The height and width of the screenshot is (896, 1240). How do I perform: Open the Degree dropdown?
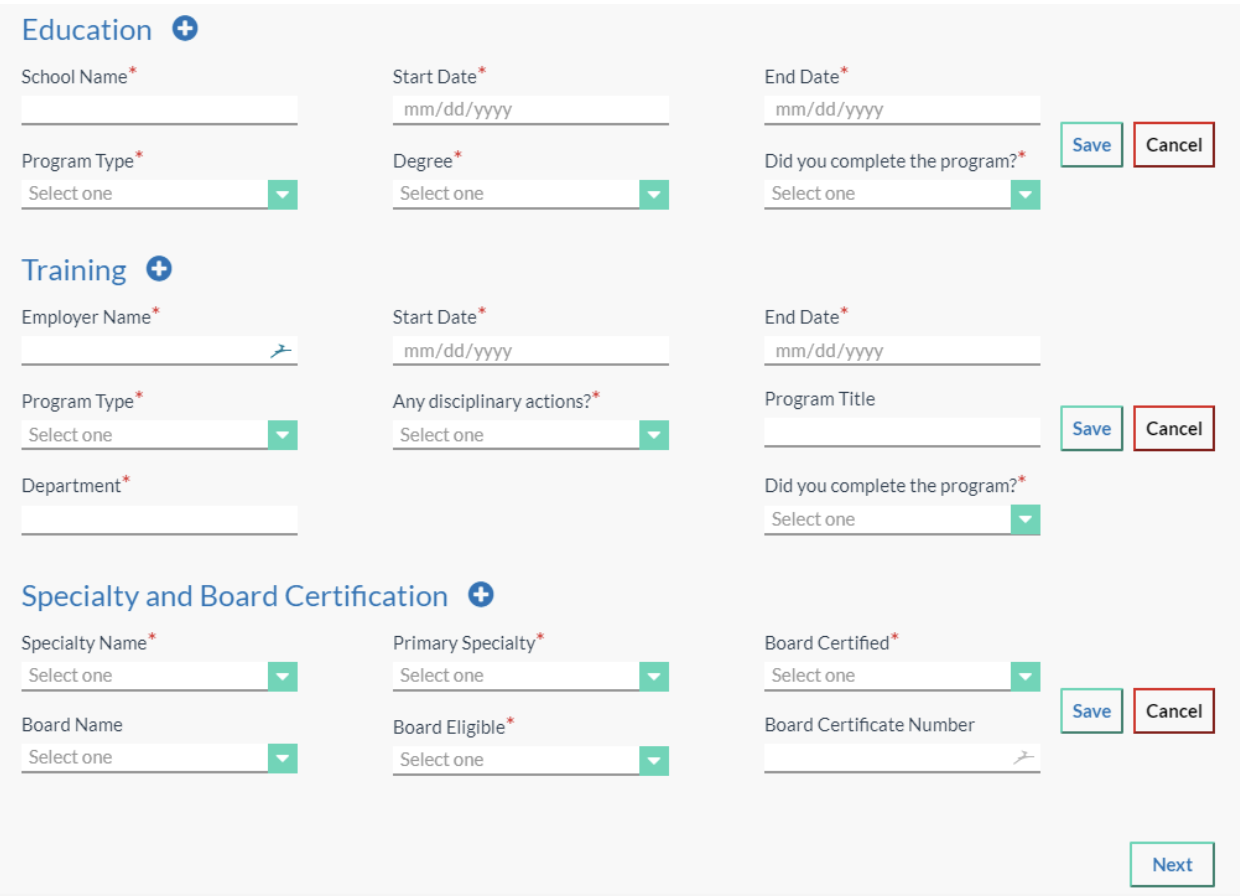(x=656, y=194)
